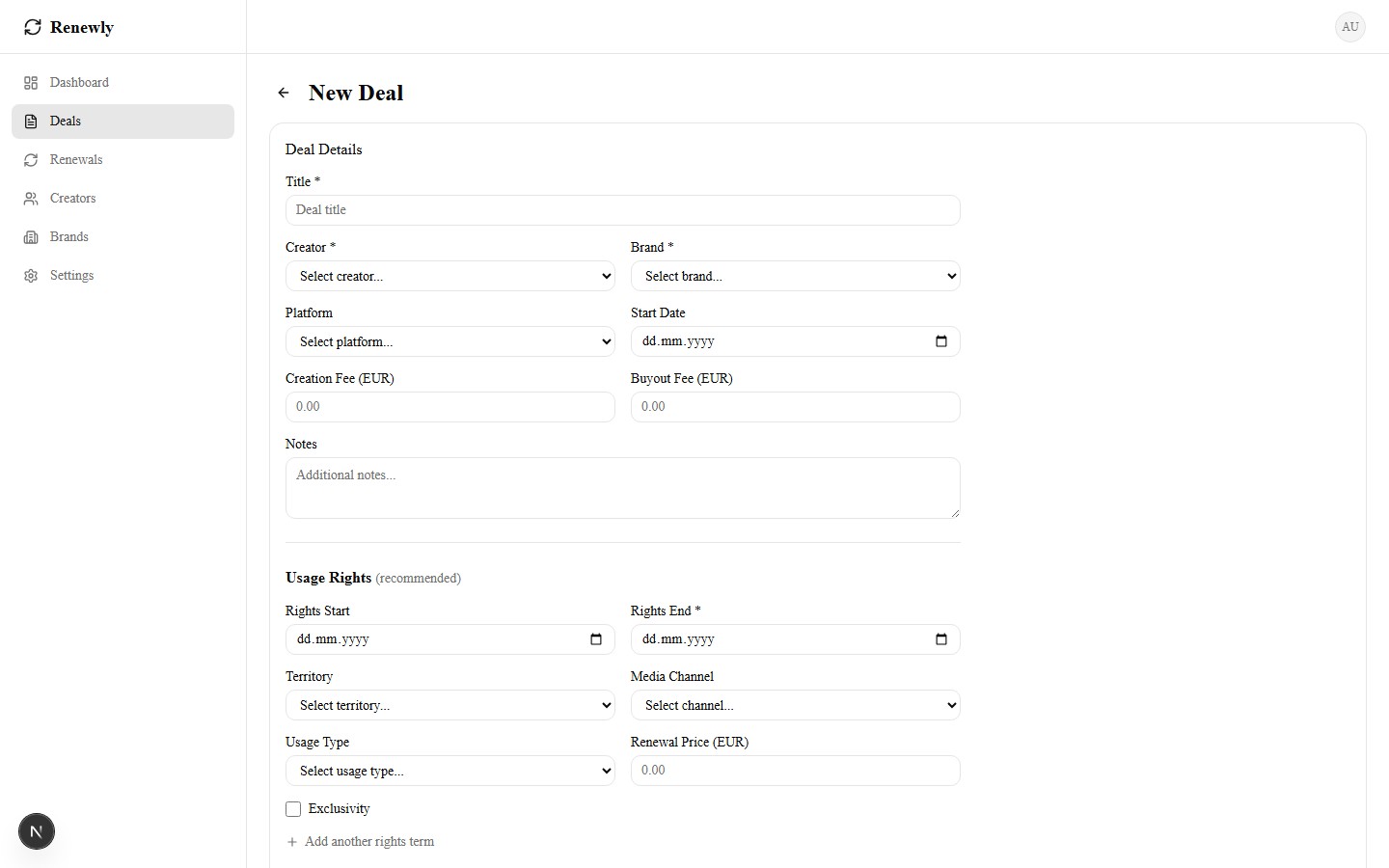Image resolution: width=1389 pixels, height=868 pixels.
Task: Open the Rights Start calendar picker icon
Action: pos(595,639)
